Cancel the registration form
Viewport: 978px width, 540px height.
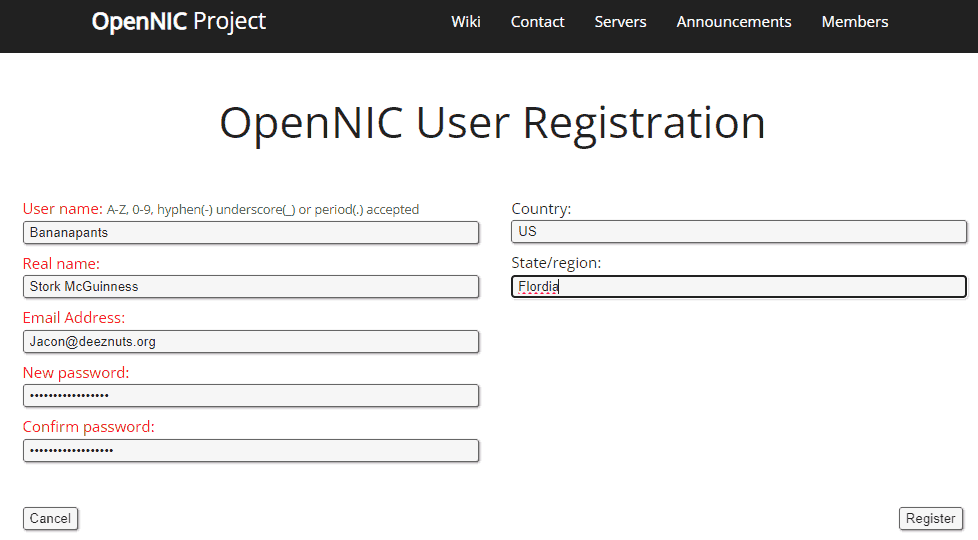51,519
